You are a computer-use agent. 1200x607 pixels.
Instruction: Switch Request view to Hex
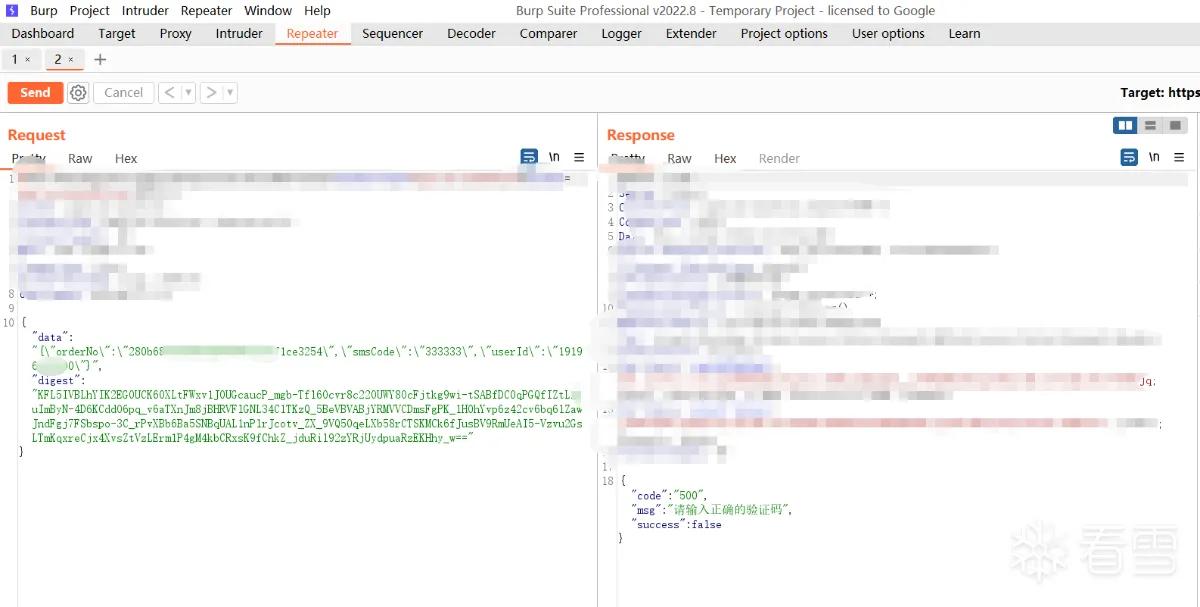pos(126,158)
